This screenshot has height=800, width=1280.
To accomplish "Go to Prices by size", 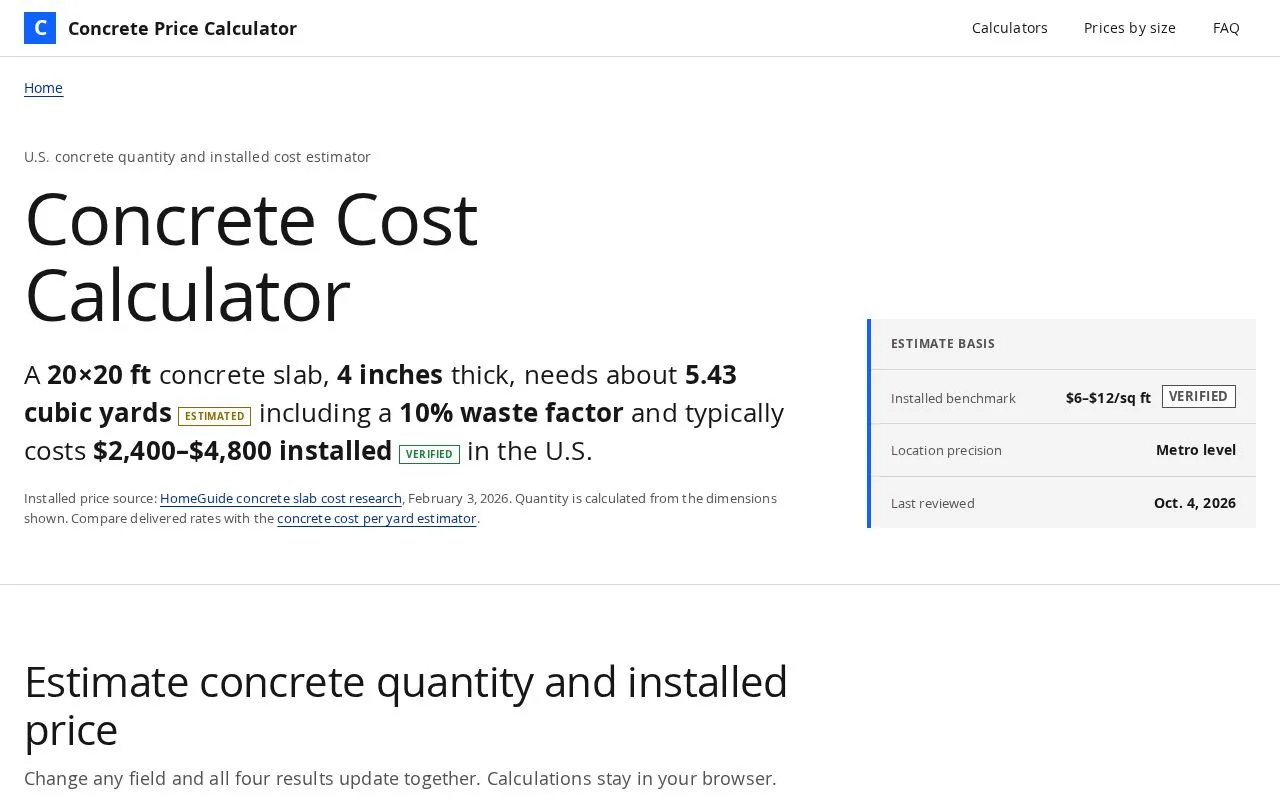I will pyautogui.click(x=1130, y=28).
